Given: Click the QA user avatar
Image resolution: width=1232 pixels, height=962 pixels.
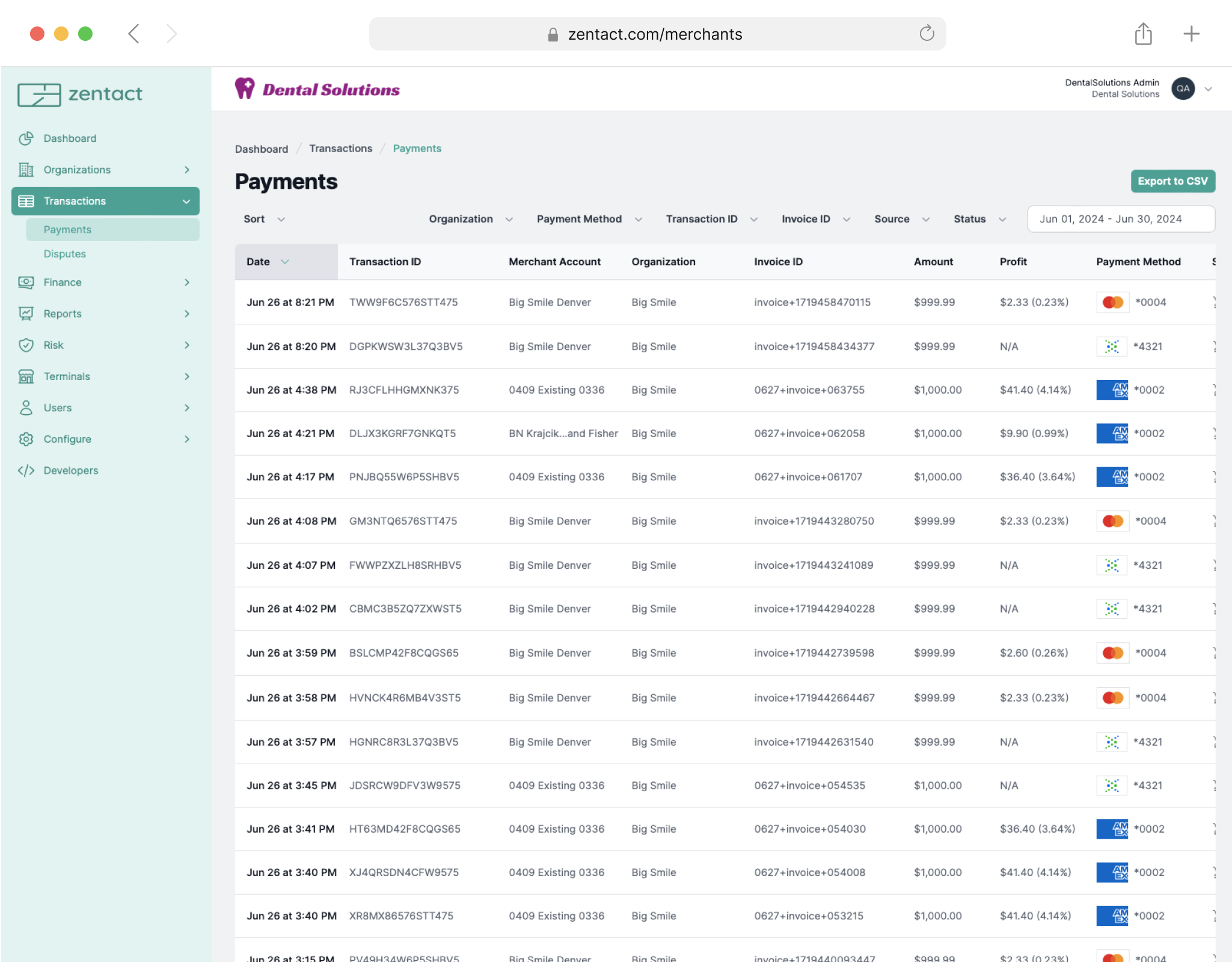Looking at the screenshot, I should coord(1183,88).
